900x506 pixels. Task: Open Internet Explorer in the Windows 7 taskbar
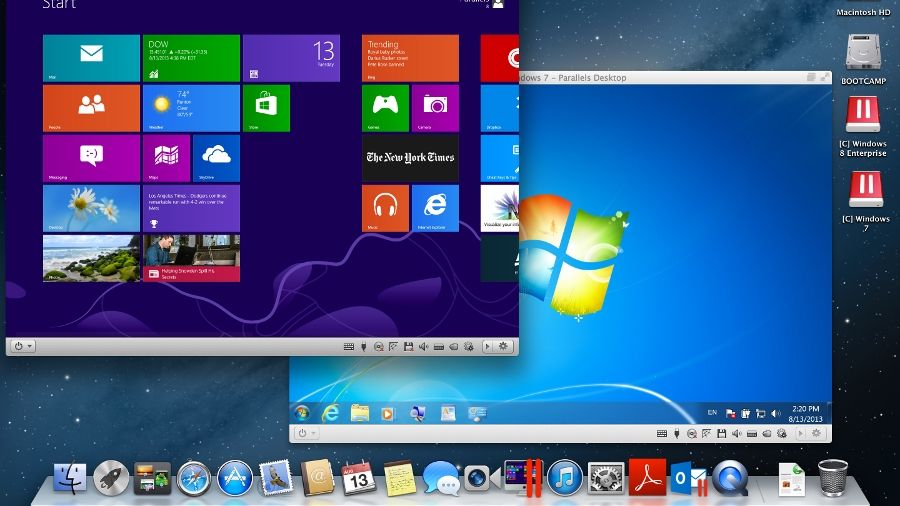(331, 413)
